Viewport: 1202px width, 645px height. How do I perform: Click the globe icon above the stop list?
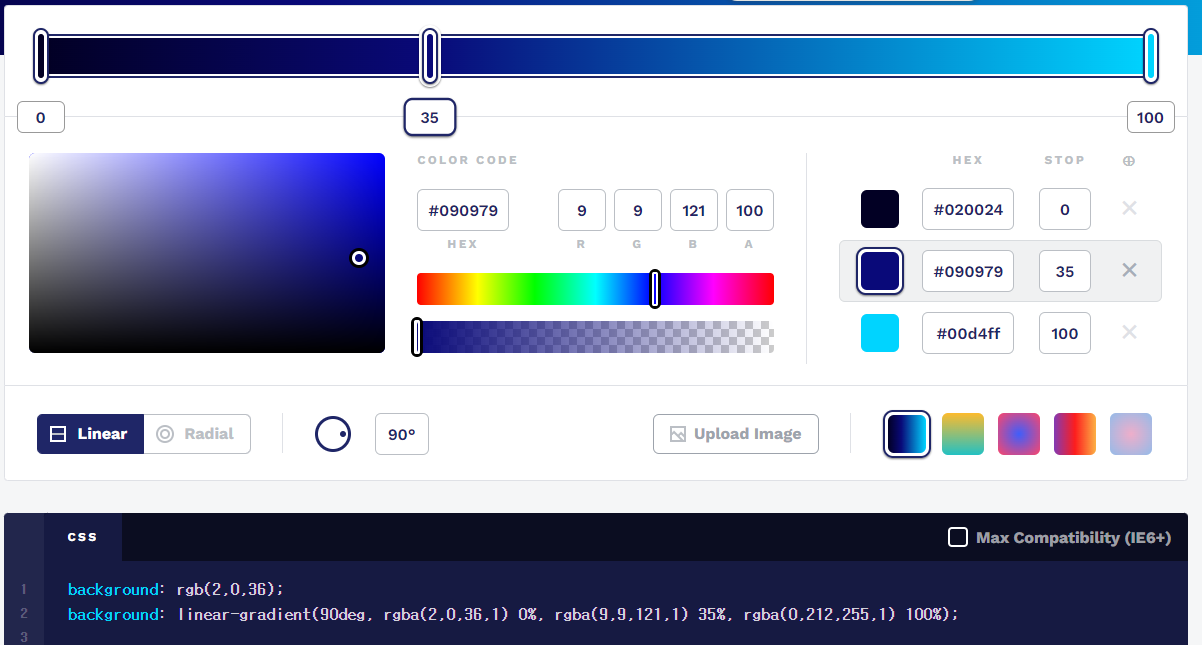(1129, 160)
